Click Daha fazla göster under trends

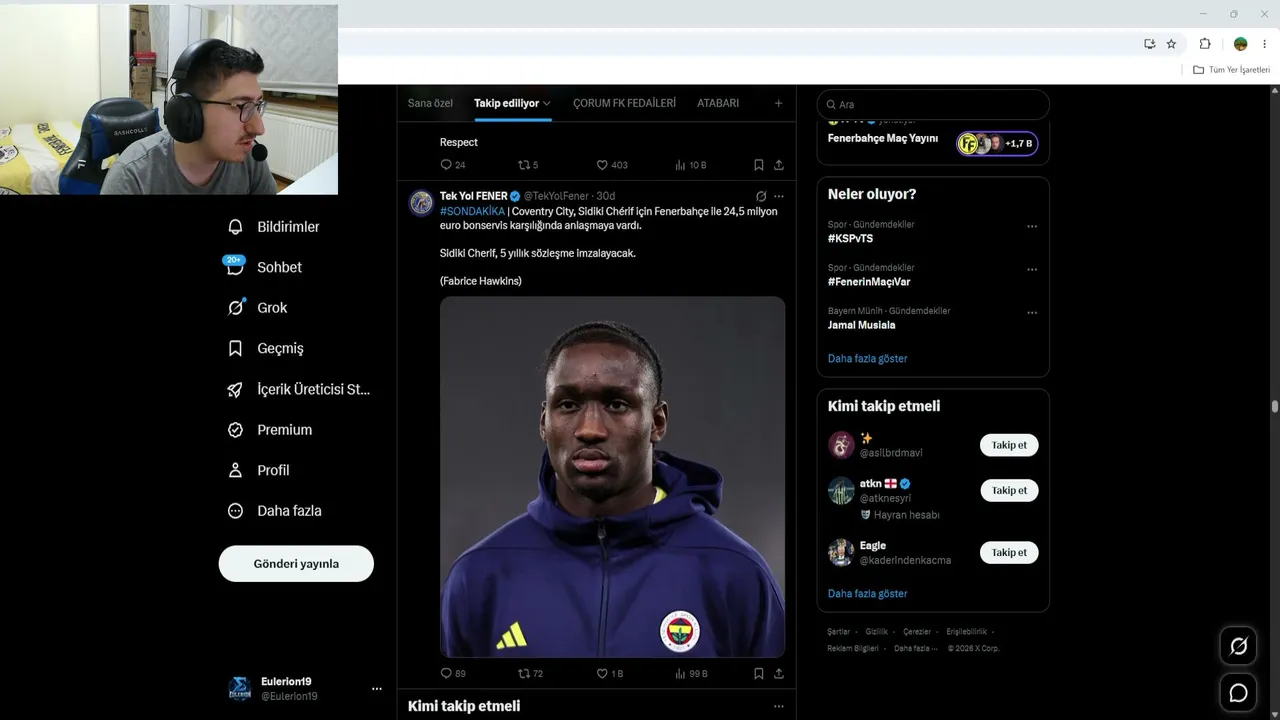pyautogui.click(x=868, y=358)
